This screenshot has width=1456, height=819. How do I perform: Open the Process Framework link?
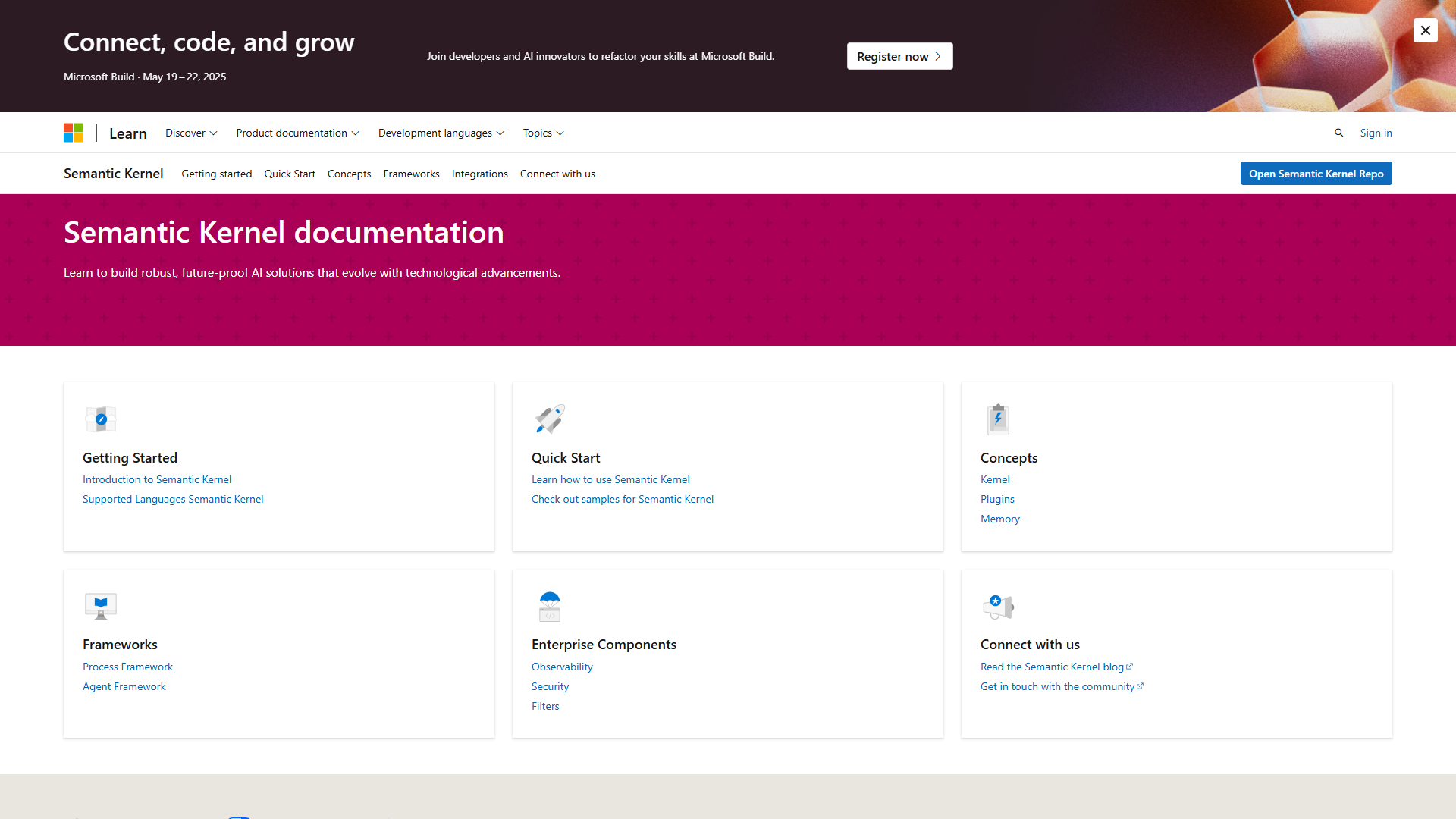[127, 667]
